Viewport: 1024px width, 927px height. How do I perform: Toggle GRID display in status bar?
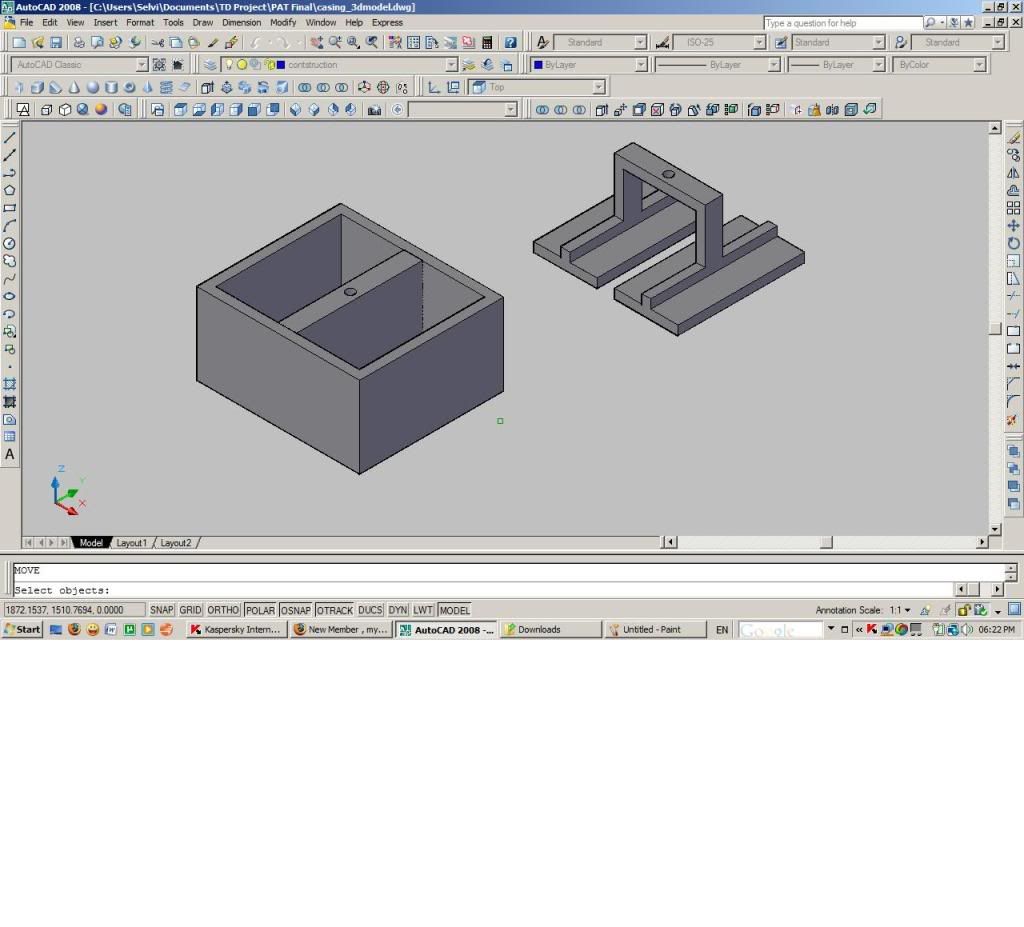[190, 610]
